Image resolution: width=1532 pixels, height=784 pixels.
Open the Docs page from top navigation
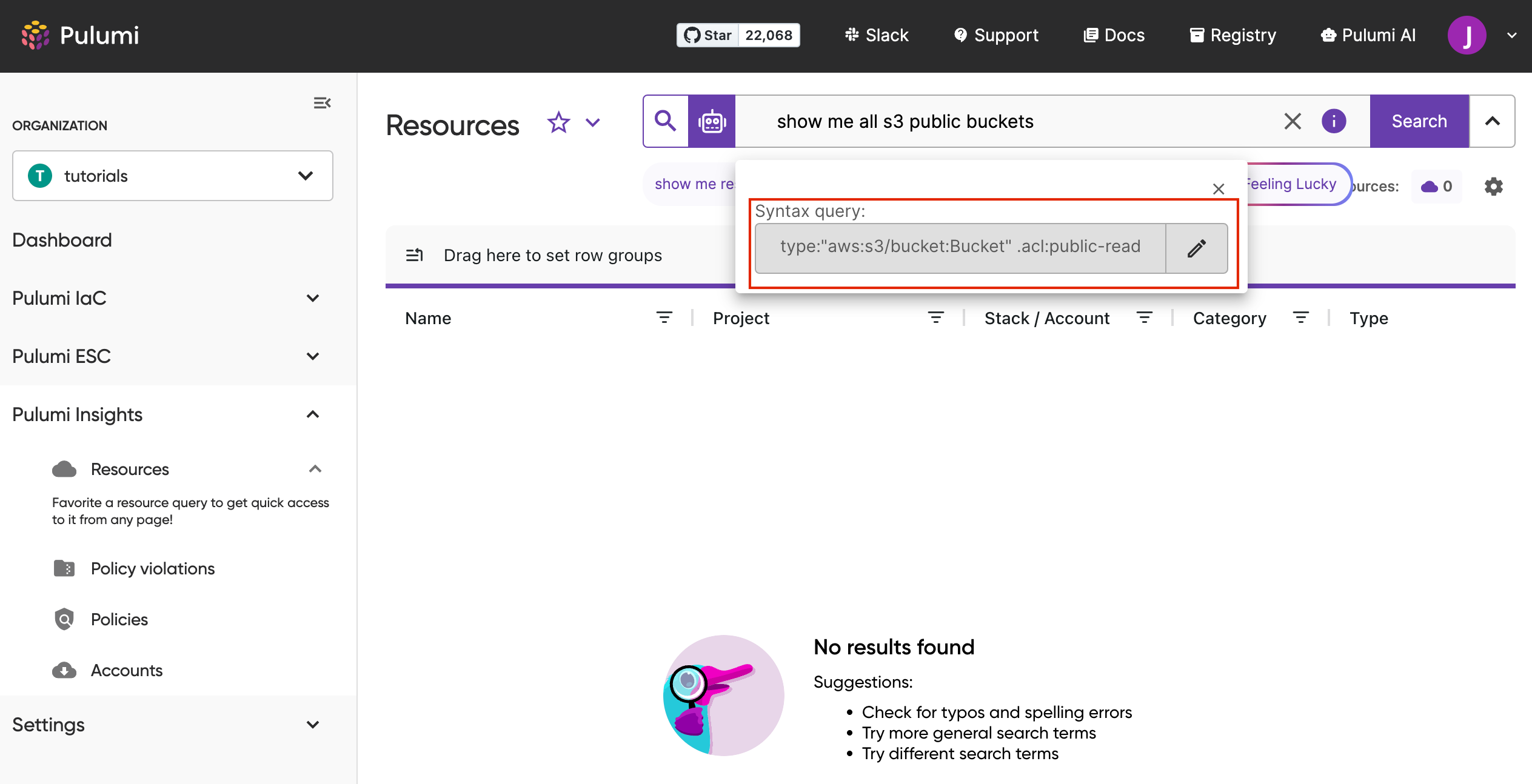point(1113,35)
